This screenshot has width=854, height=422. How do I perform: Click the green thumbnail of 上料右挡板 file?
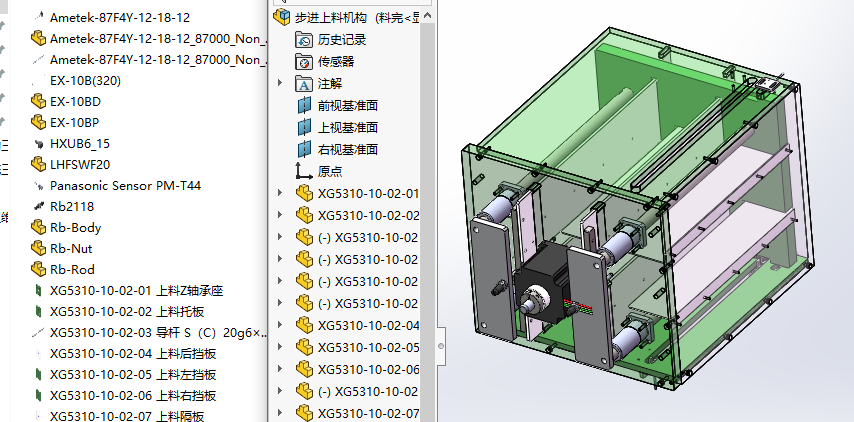point(38,395)
